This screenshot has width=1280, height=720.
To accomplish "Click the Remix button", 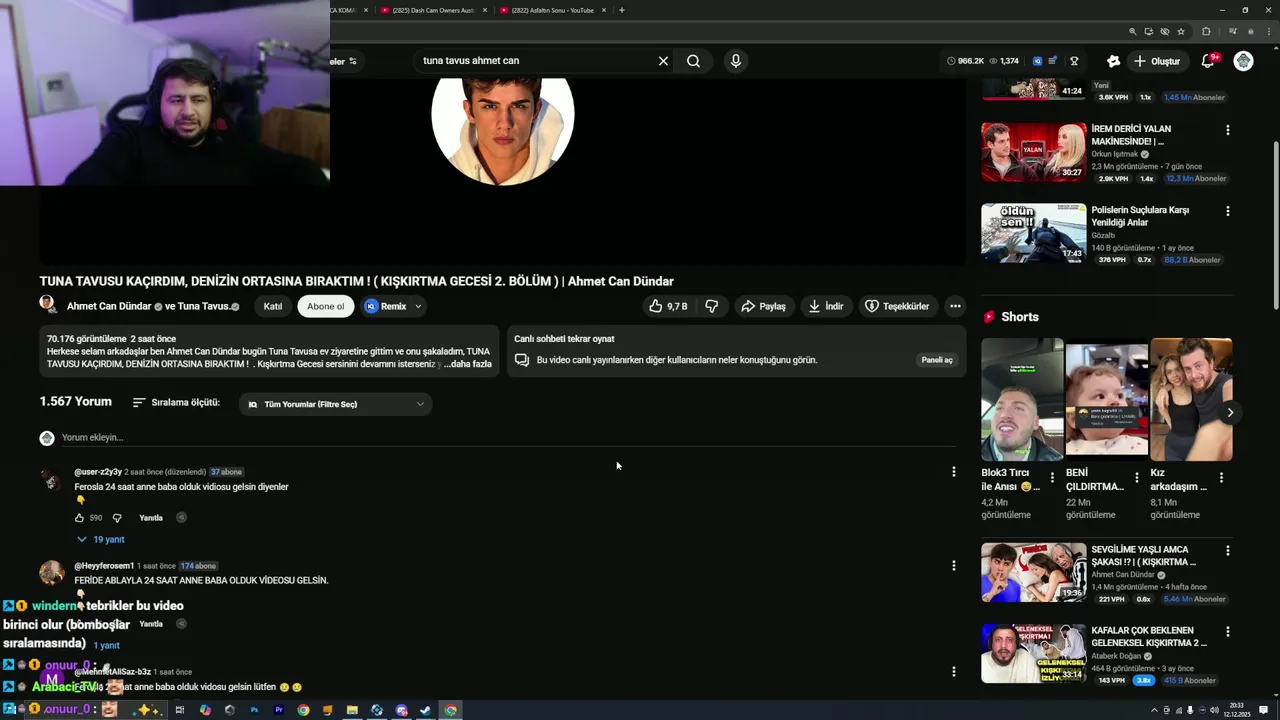I will point(386,306).
